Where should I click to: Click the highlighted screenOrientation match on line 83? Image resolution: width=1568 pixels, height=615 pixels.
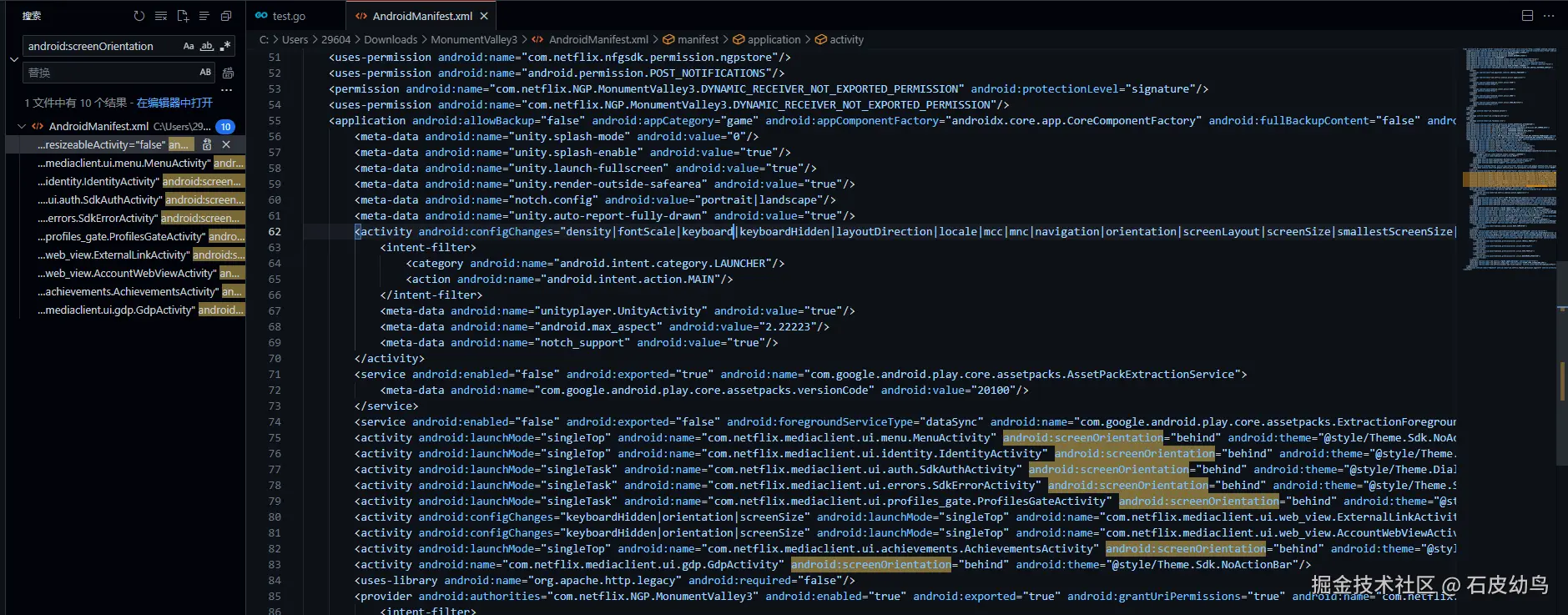click(x=870, y=564)
